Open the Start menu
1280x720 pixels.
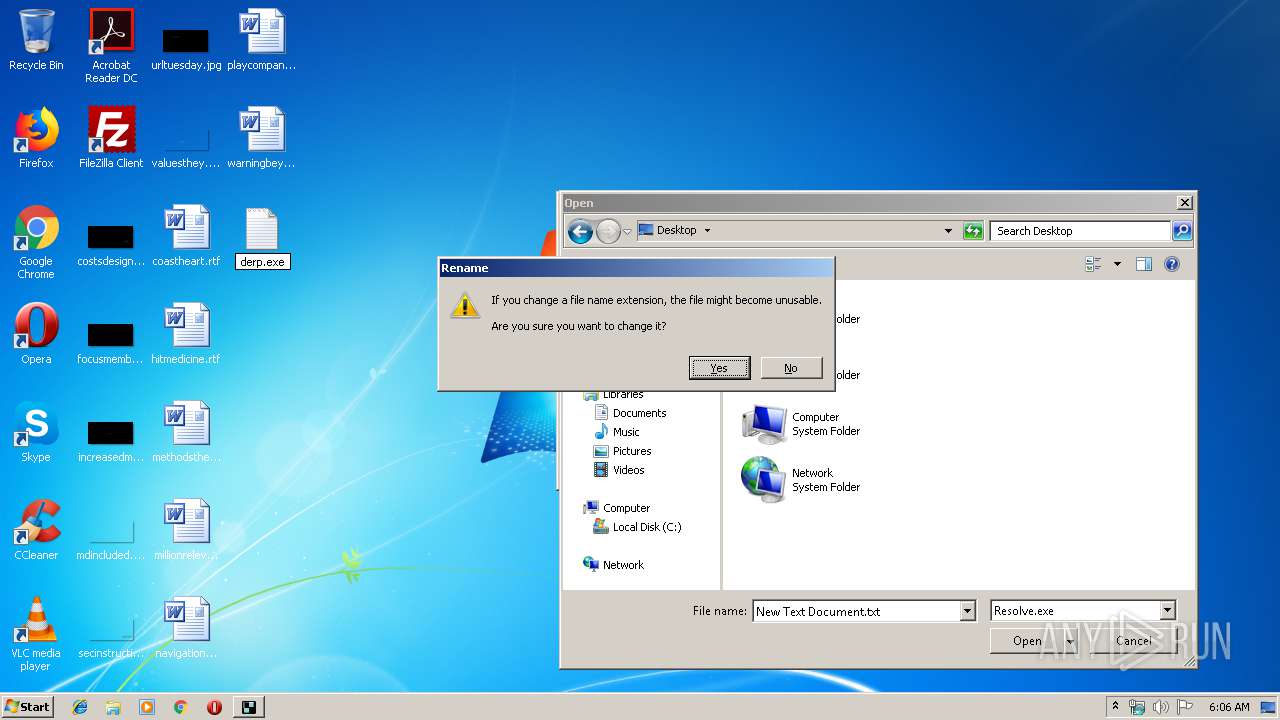pyautogui.click(x=28, y=706)
